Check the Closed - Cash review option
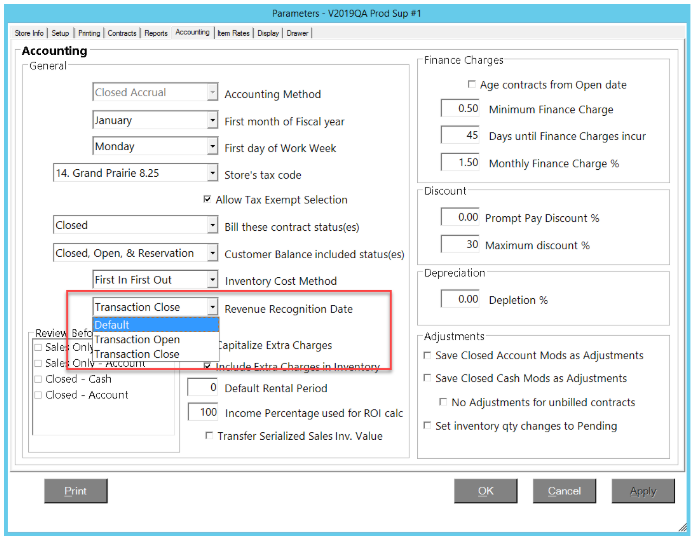 coord(38,379)
